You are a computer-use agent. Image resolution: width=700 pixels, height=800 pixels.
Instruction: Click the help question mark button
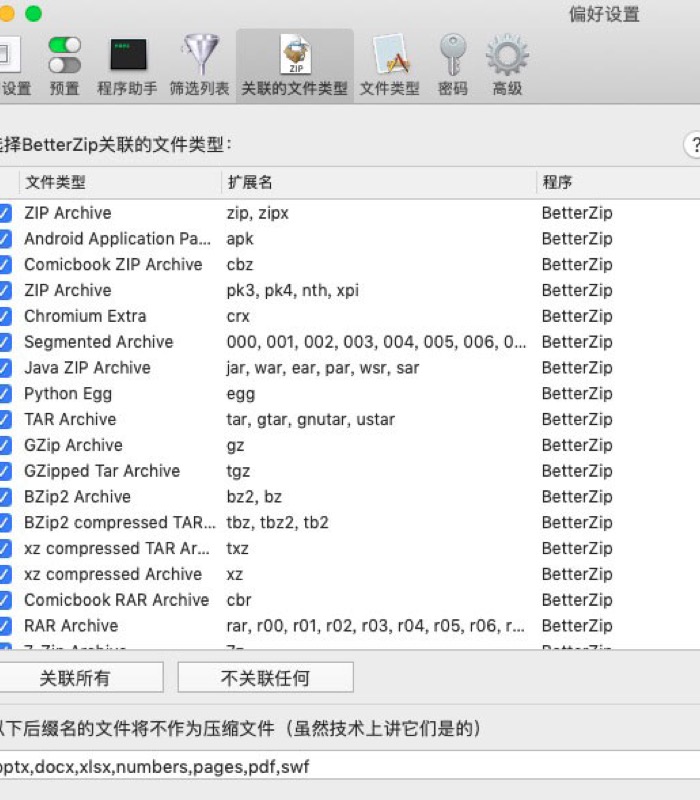(692, 145)
